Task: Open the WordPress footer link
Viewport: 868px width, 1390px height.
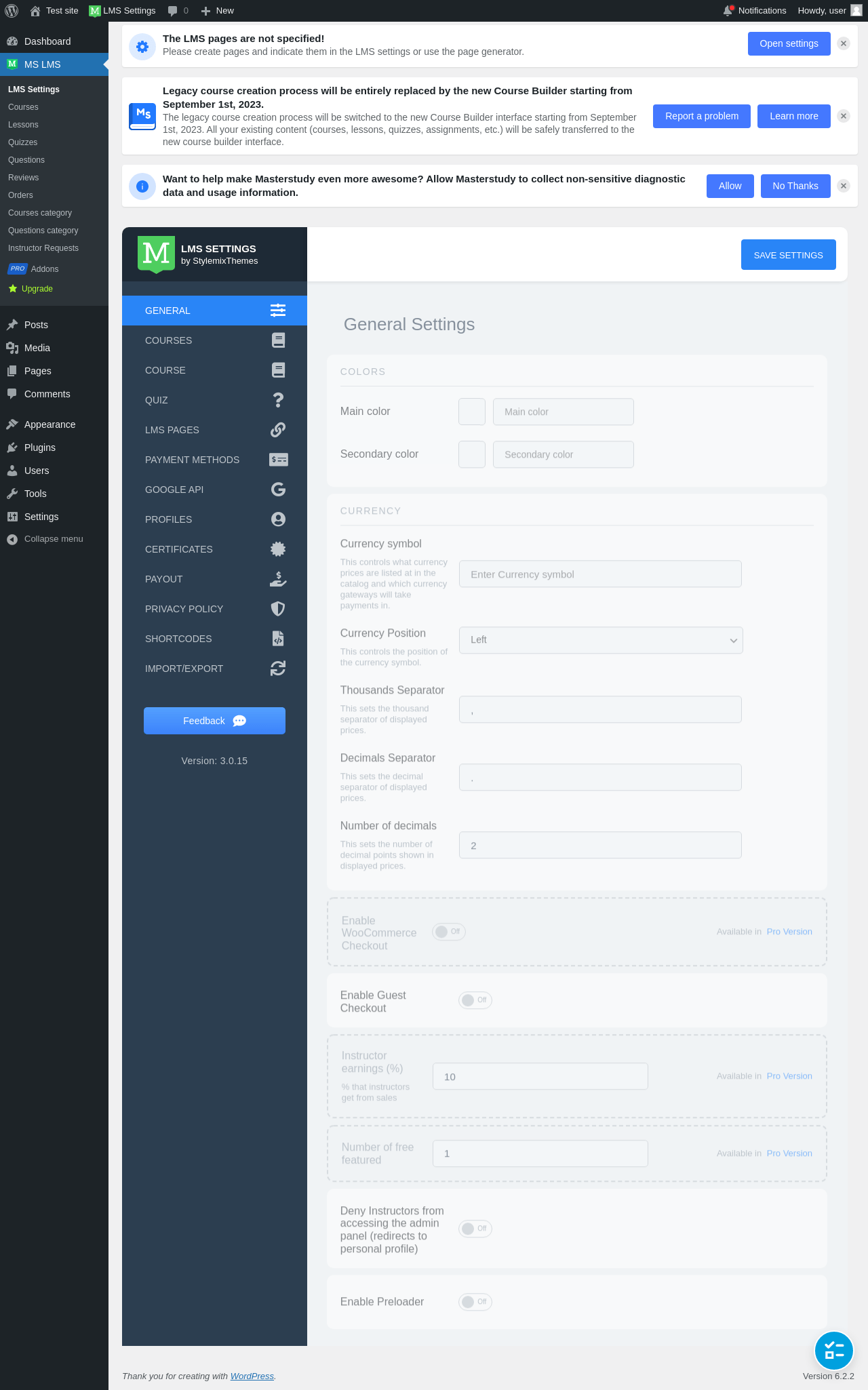Action: pyautogui.click(x=252, y=1376)
